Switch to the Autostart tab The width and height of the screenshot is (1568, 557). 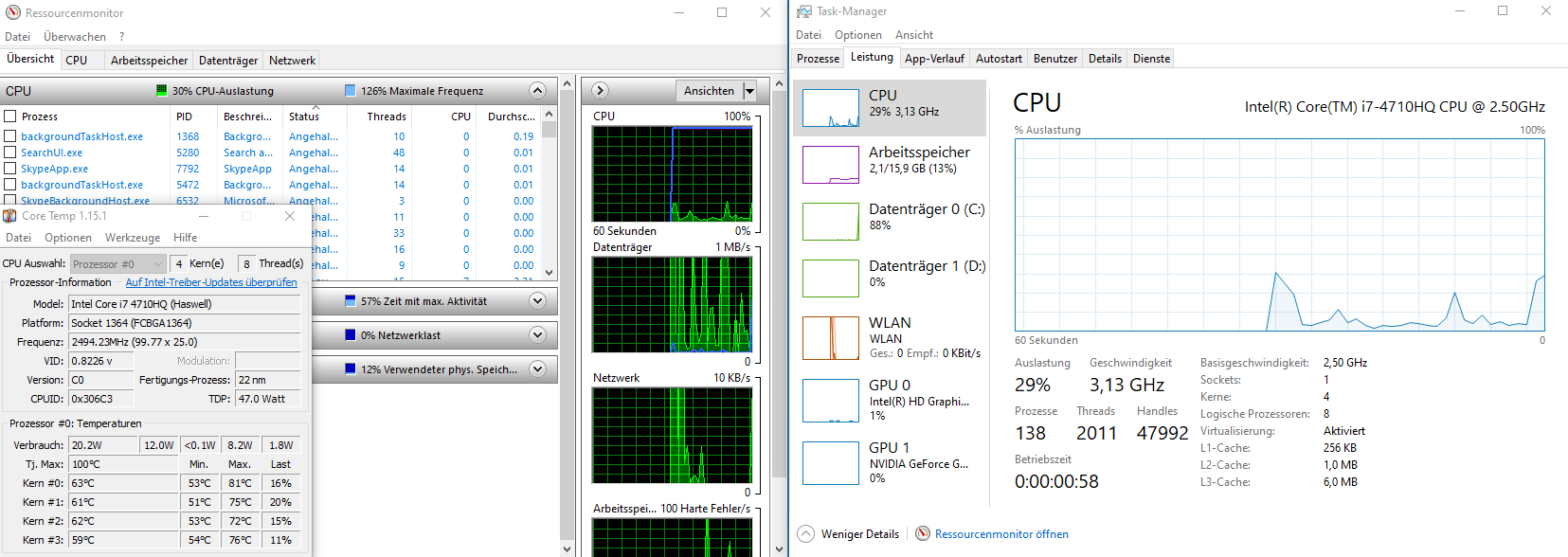click(999, 59)
